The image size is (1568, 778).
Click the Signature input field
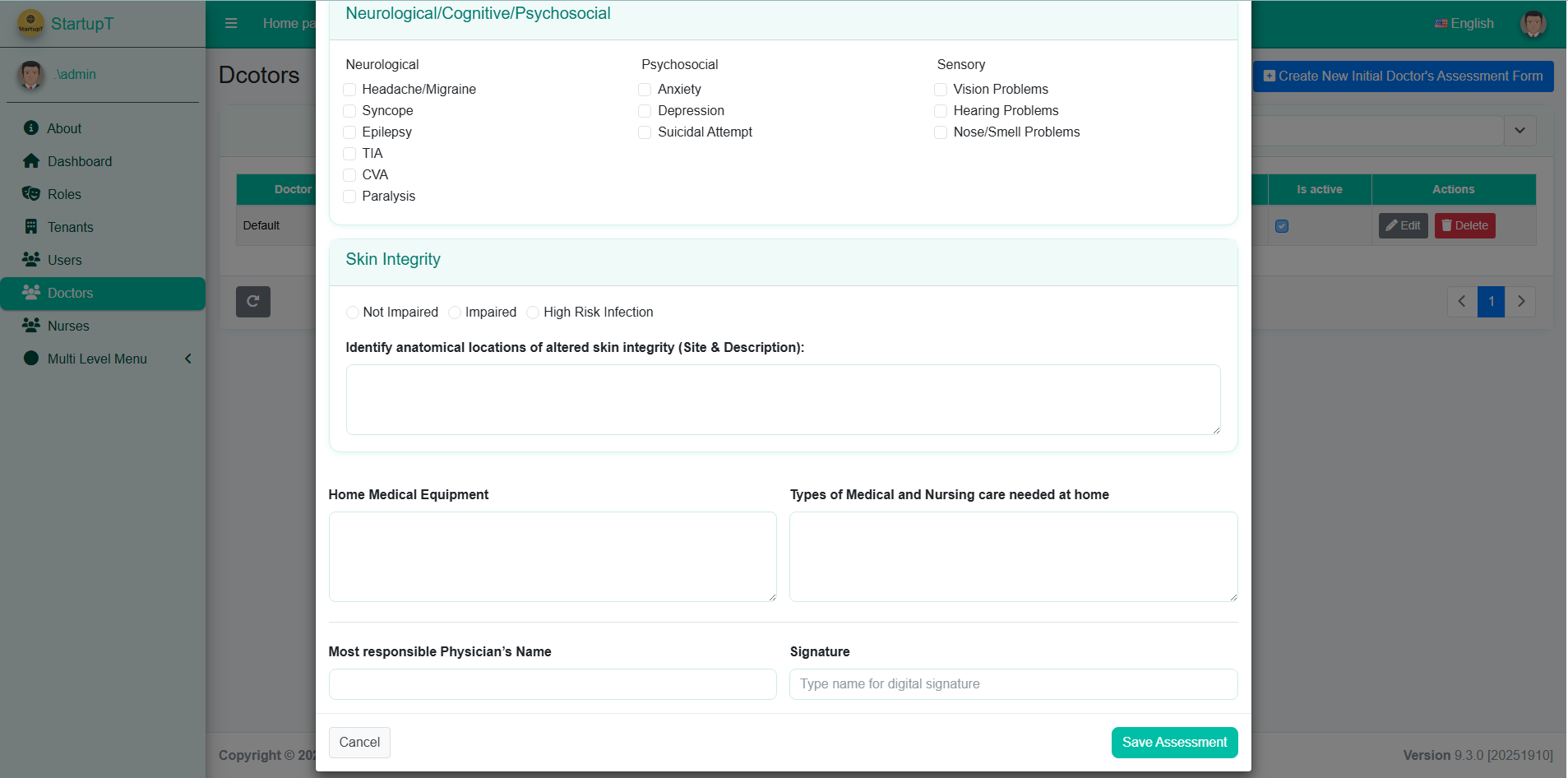click(1013, 684)
